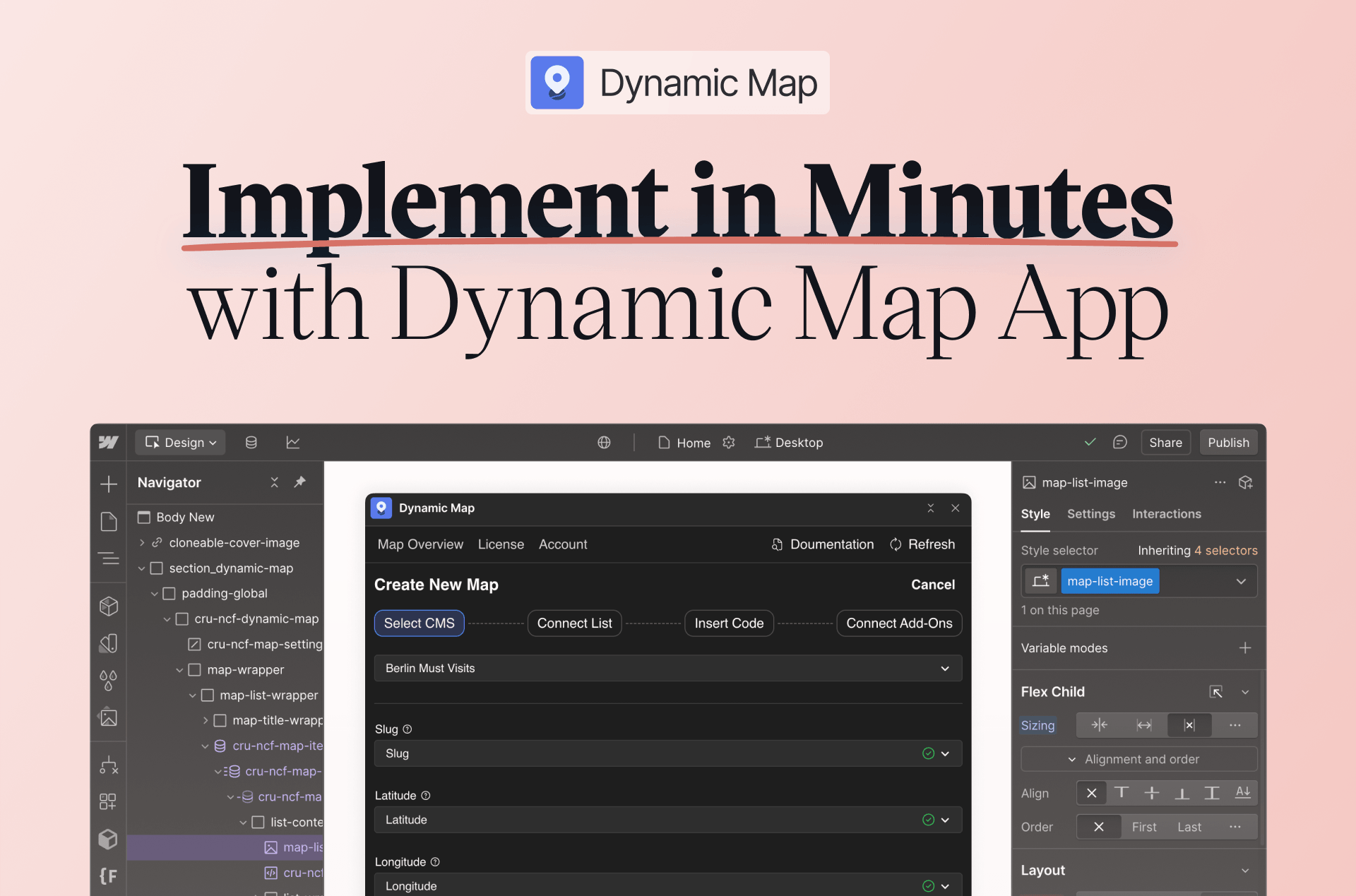1356x896 pixels.
Task: Open map-list-image more options ellipsis
Action: click(x=1220, y=482)
